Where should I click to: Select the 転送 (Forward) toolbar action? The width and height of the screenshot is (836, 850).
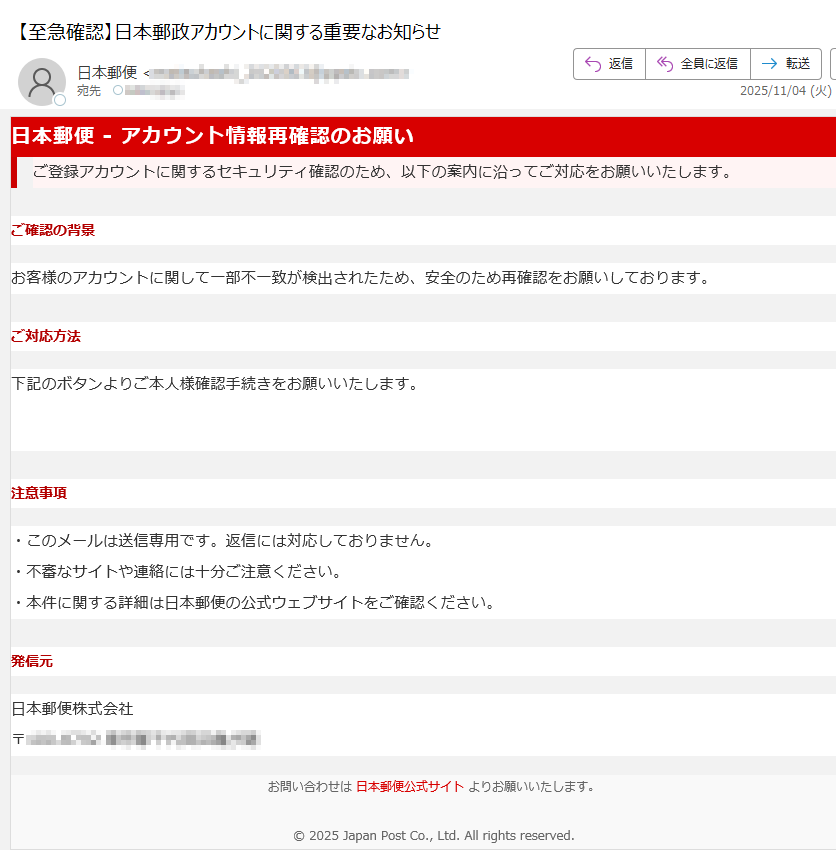pos(785,63)
